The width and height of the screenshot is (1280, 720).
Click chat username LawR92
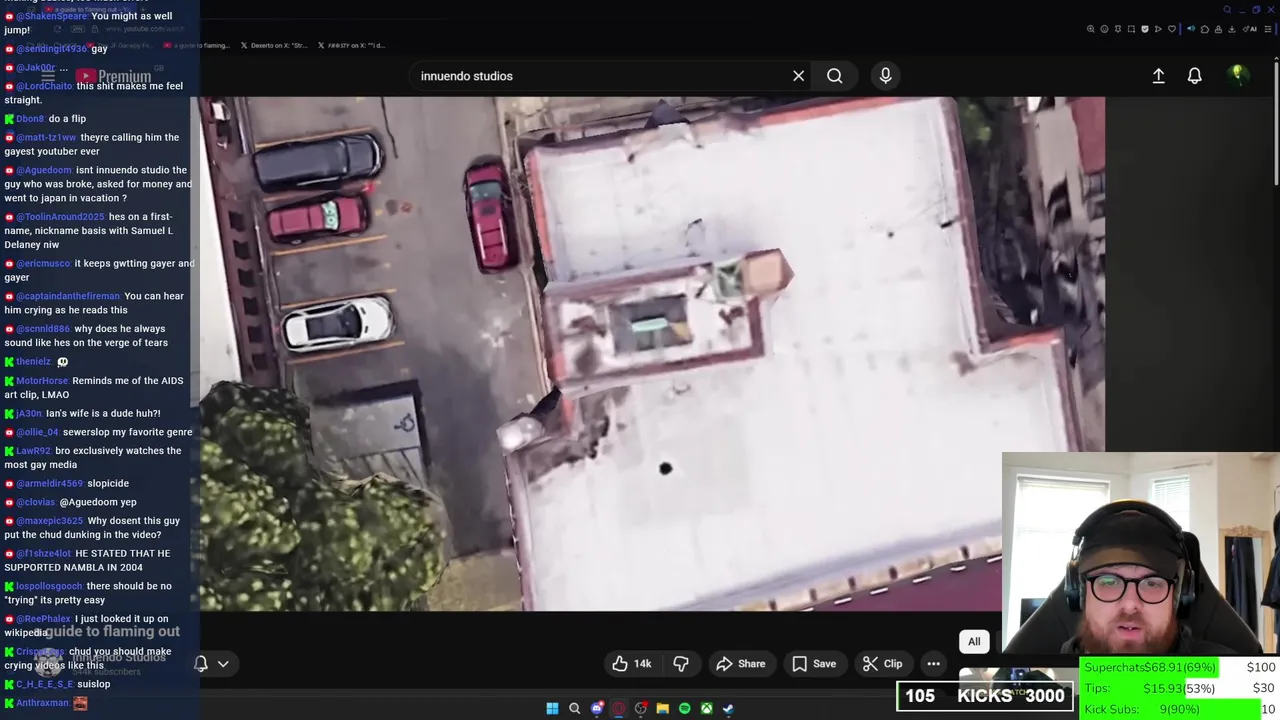click(x=32, y=451)
